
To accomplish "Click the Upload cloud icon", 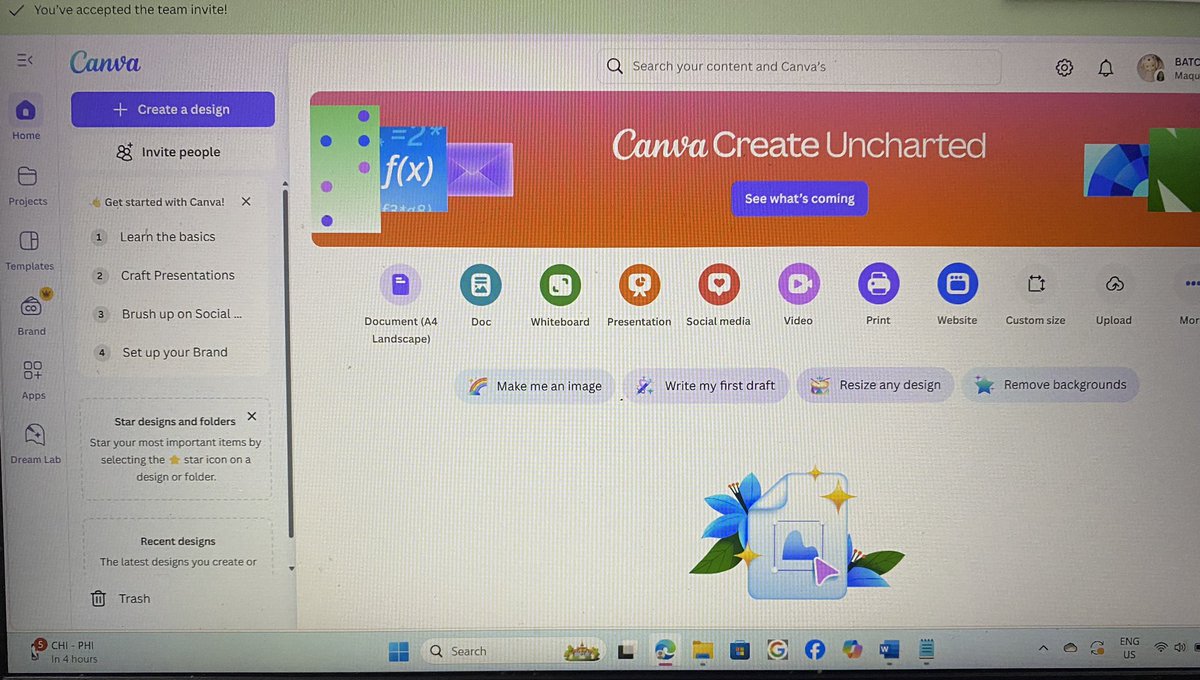I will pos(1114,284).
